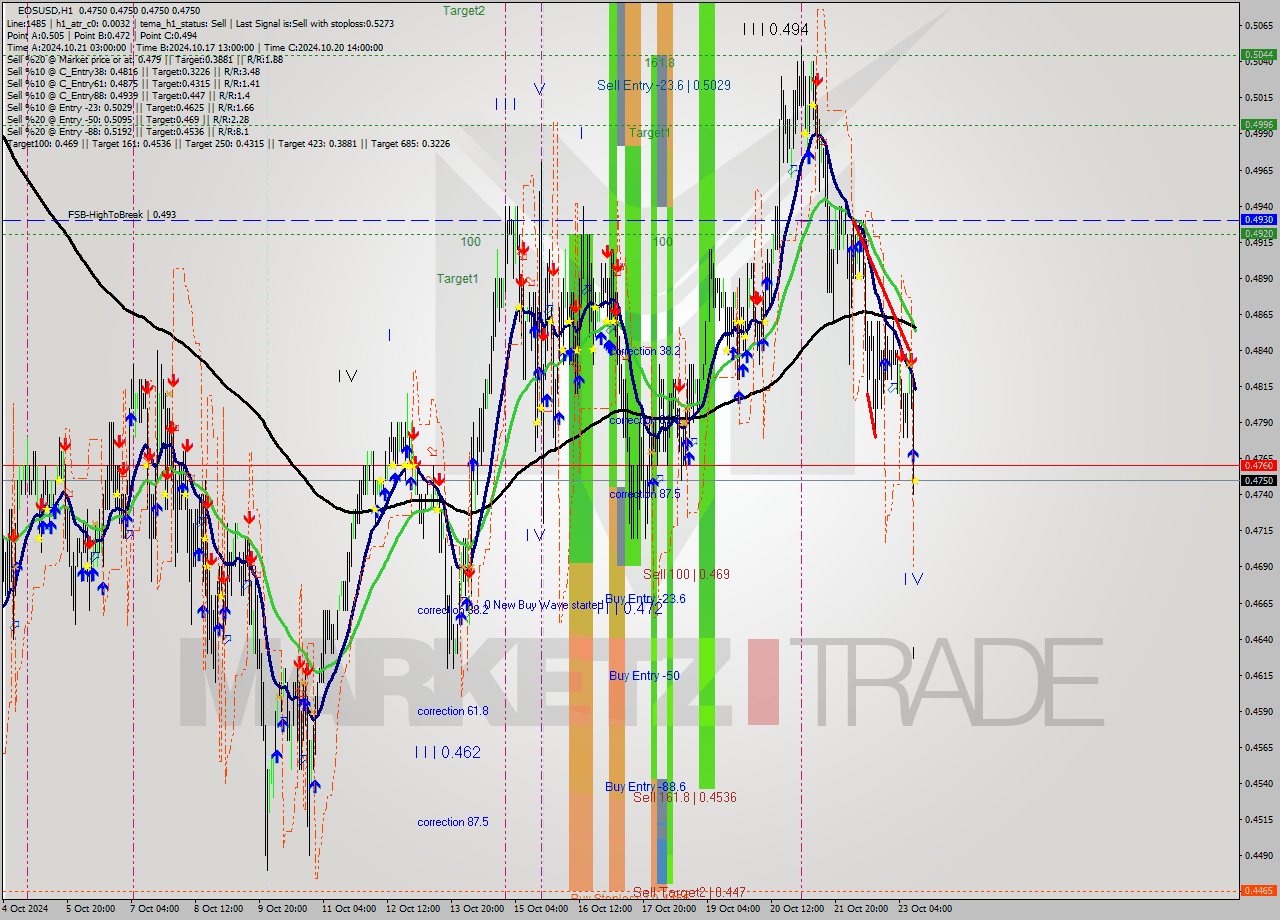The width and height of the screenshot is (1280, 920).
Task: Click the '9 Oct 20:00' time label
Action: [283, 909]
